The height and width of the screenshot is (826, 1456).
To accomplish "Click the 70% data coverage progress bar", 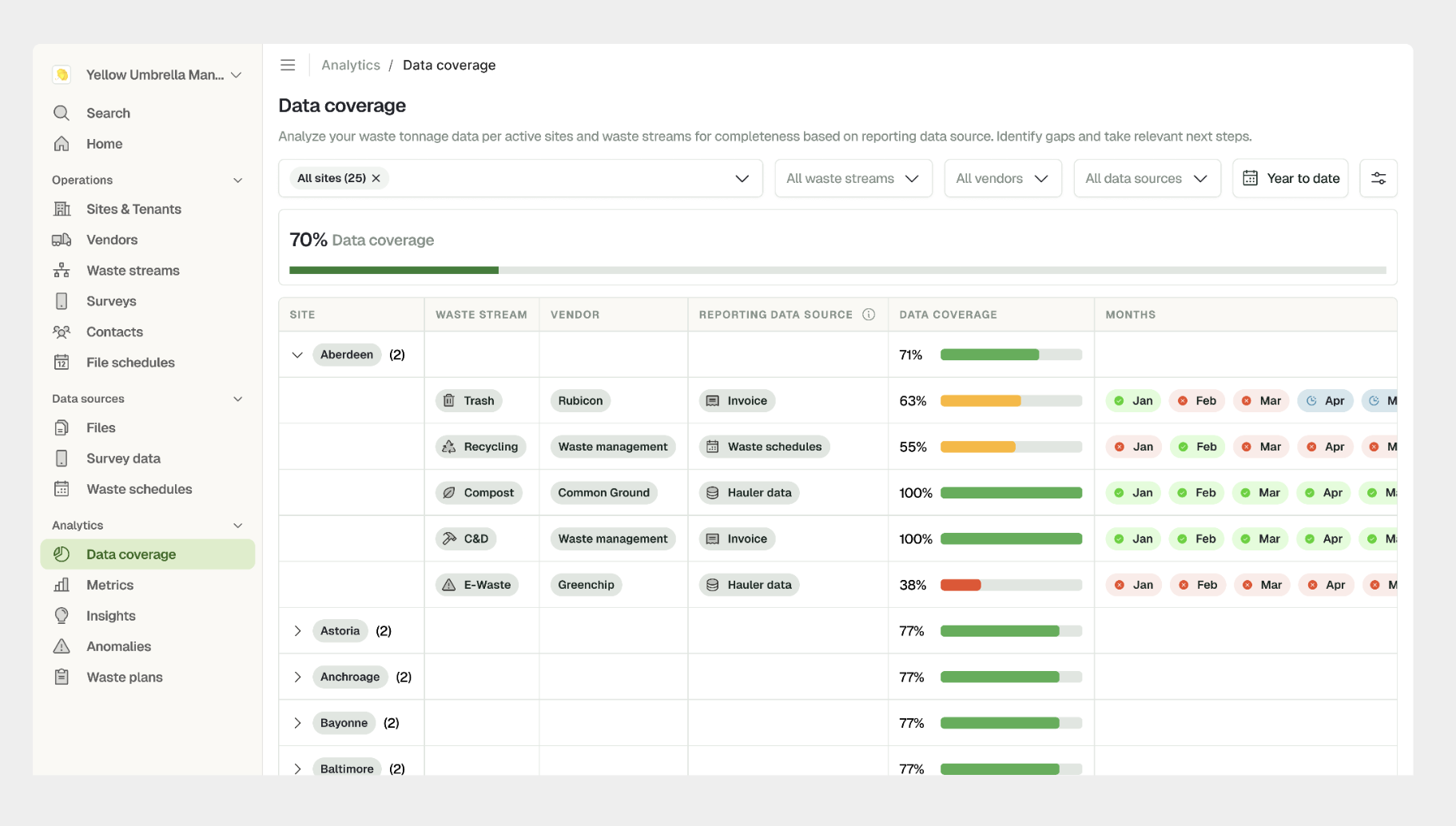I will click(x=837, y=270).
